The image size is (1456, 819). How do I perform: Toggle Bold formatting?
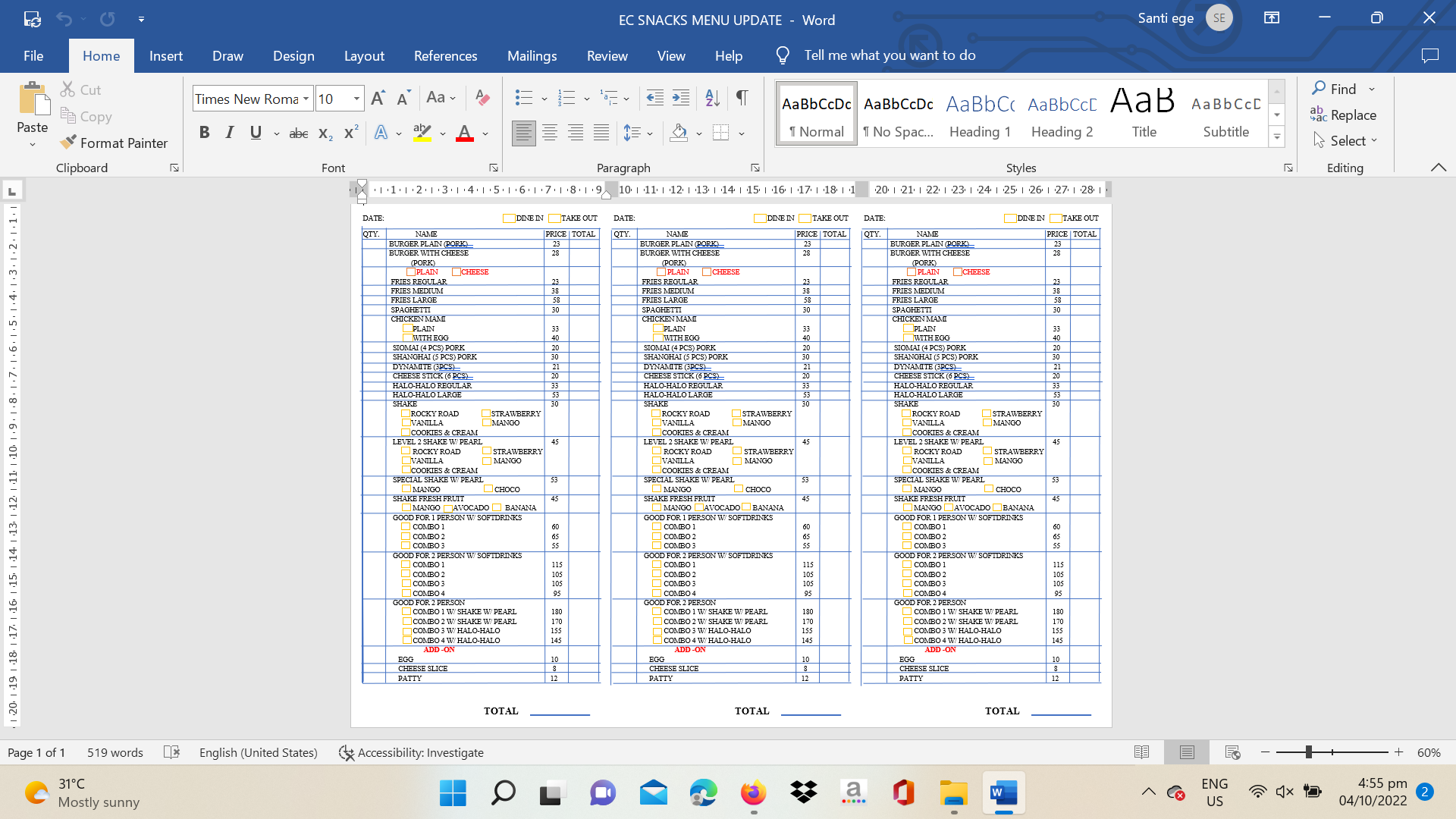[x=204, y=133]
